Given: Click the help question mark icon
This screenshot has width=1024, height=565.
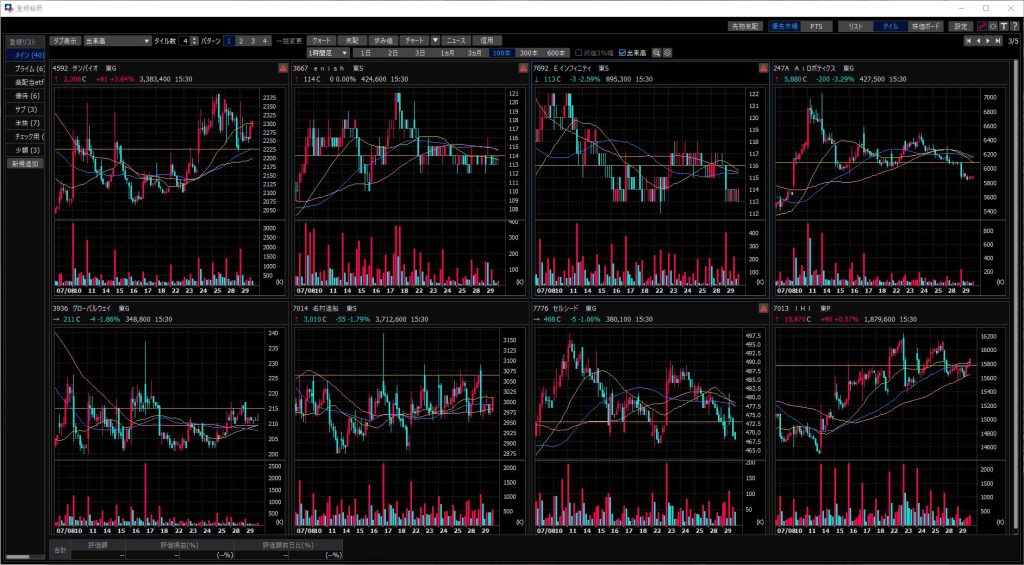Looking at the screenshot, I should point(1015,26).
